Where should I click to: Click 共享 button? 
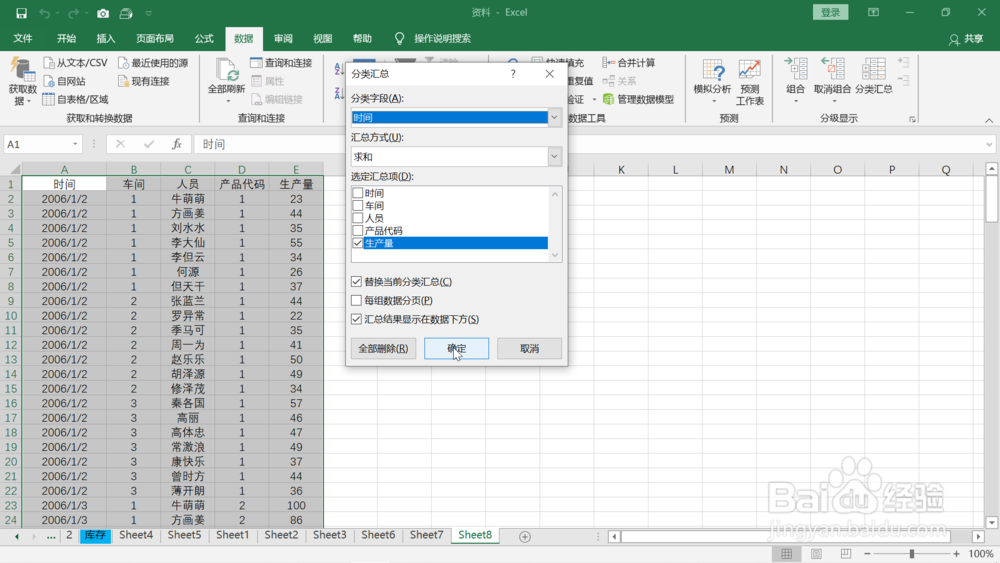point(966,39)
